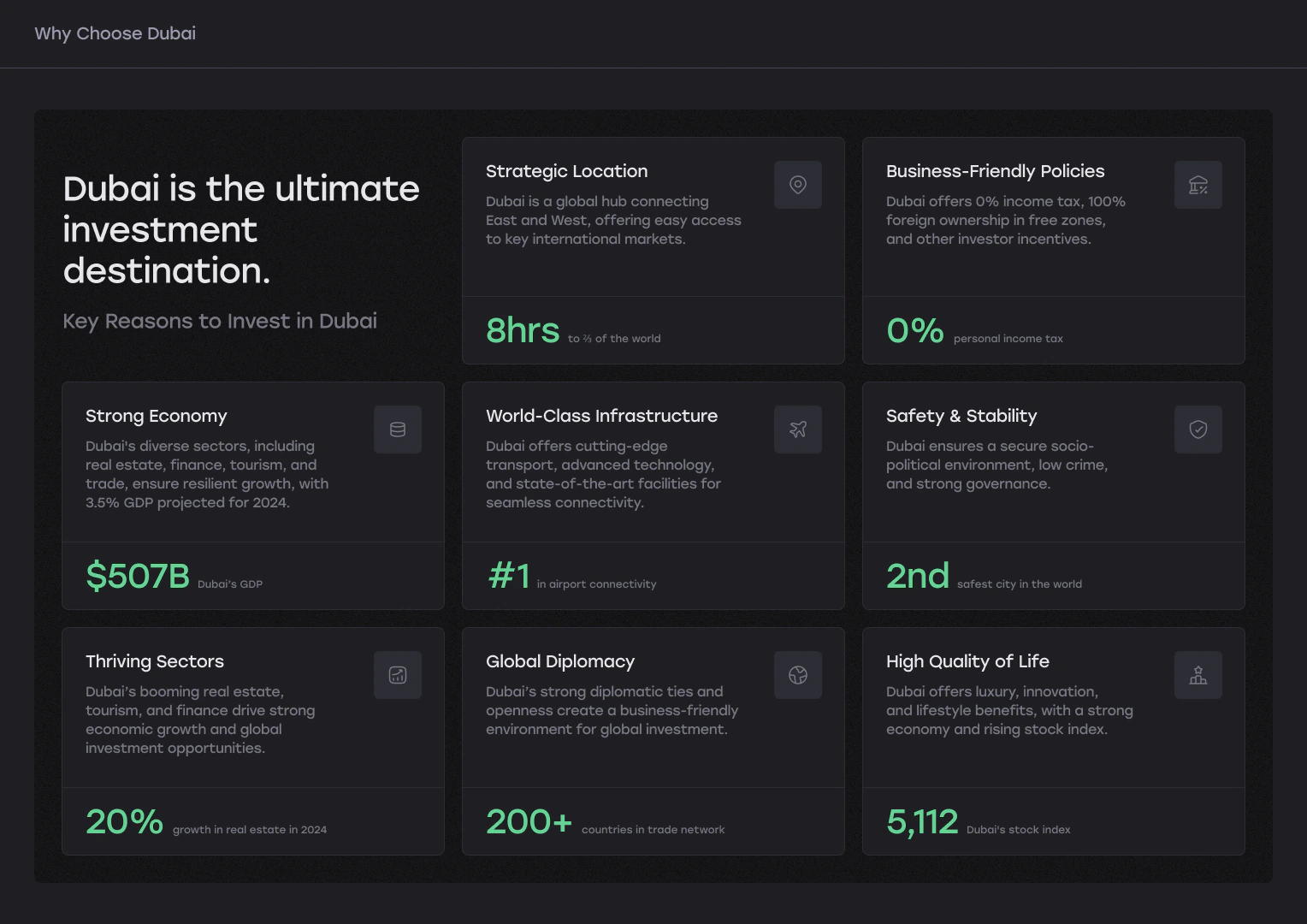The image size is (1307, 924).
Task: Click the 'Thriving Sectors' card title
Action: tap(155, 661)
